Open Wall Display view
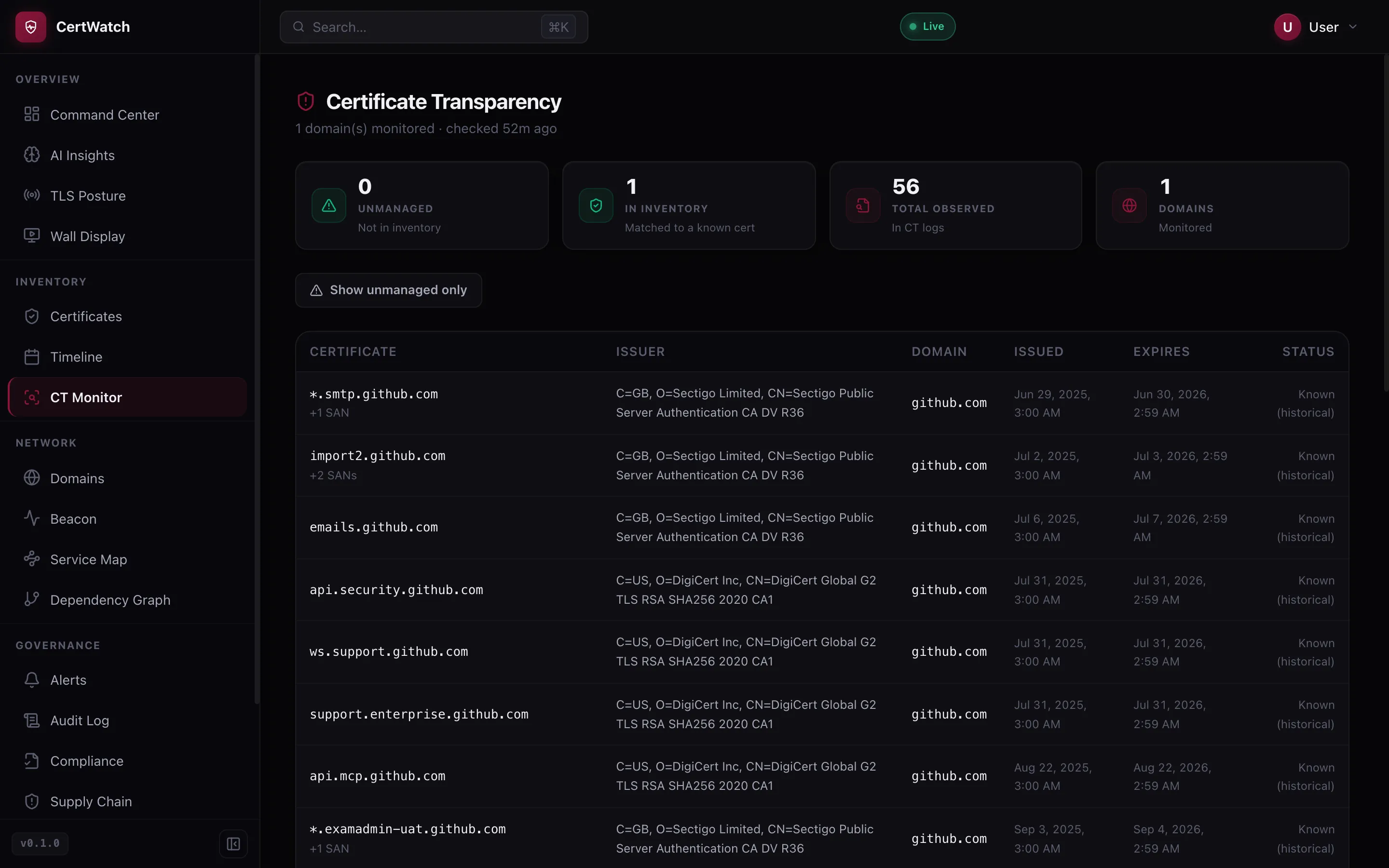This screenshot has width=1389, height=868. [x=127, y=236]
